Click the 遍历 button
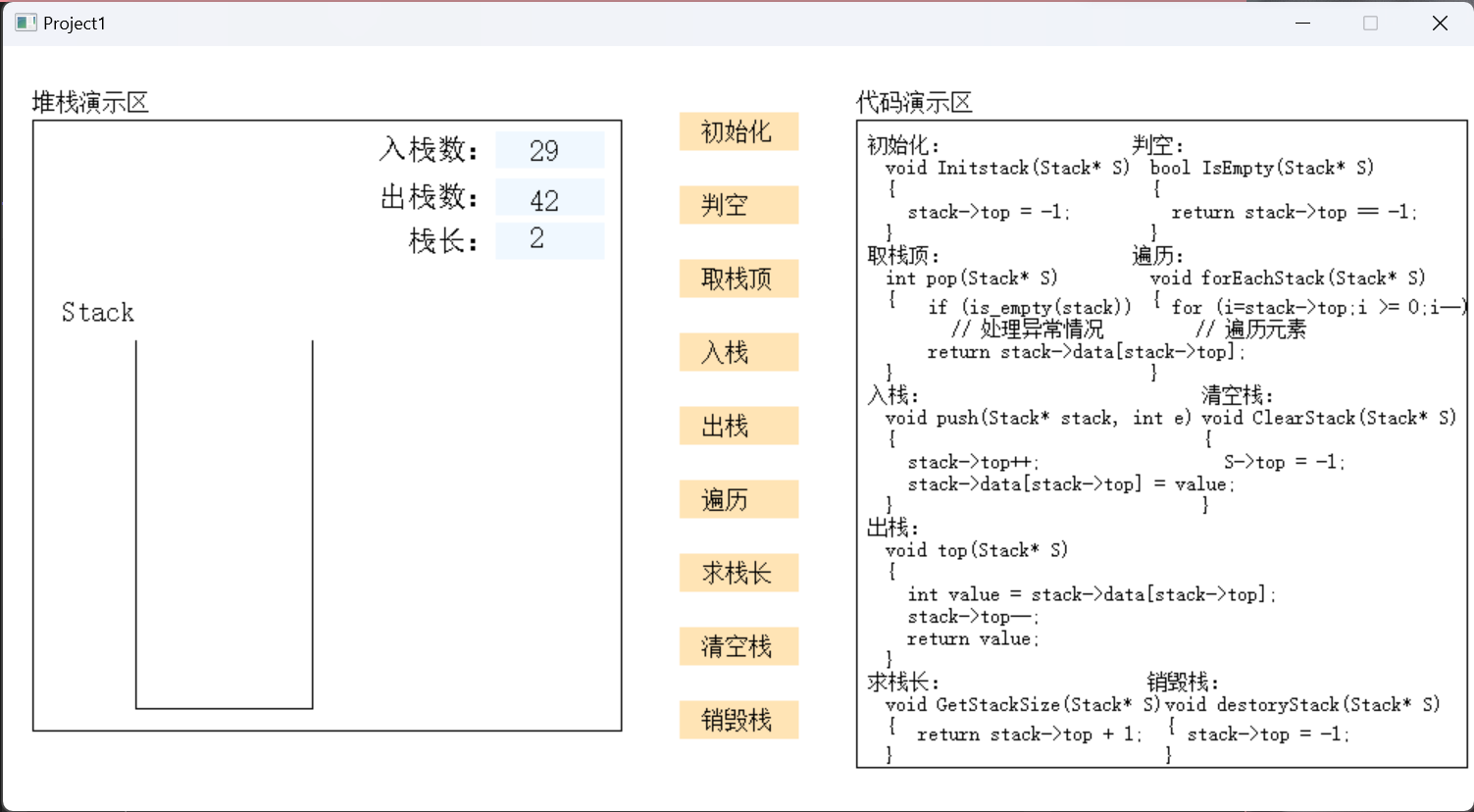The height and width of the screenshot is (812, 1474). tap(738, 499)
